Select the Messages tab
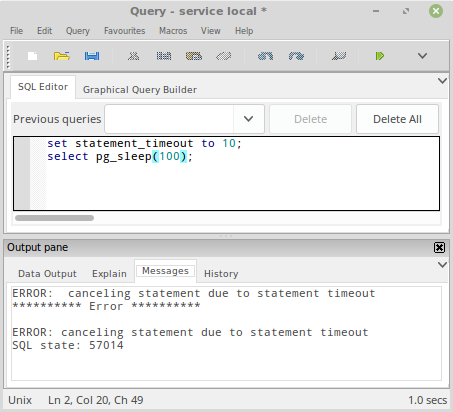This screenshot has width=453, height=412. point(165,271)
